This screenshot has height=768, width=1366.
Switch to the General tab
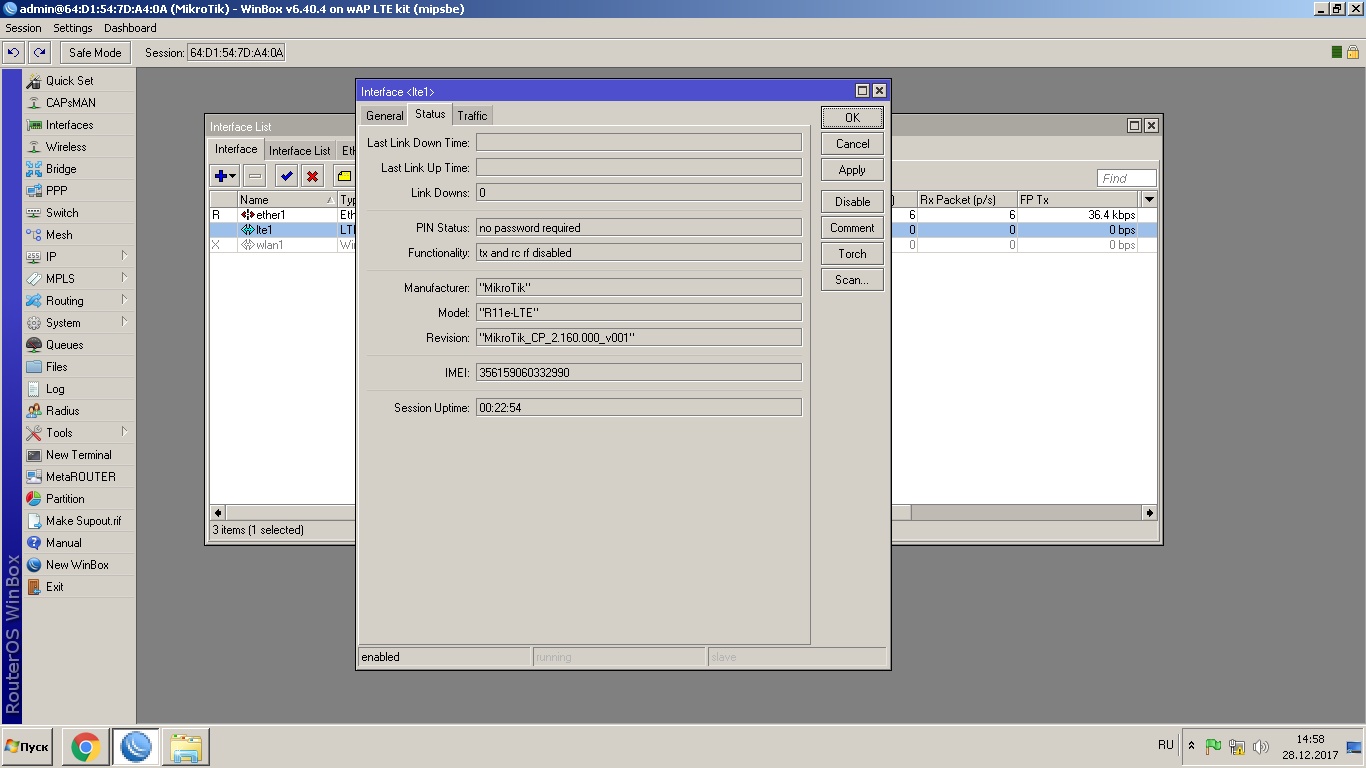tap(384, 116)
